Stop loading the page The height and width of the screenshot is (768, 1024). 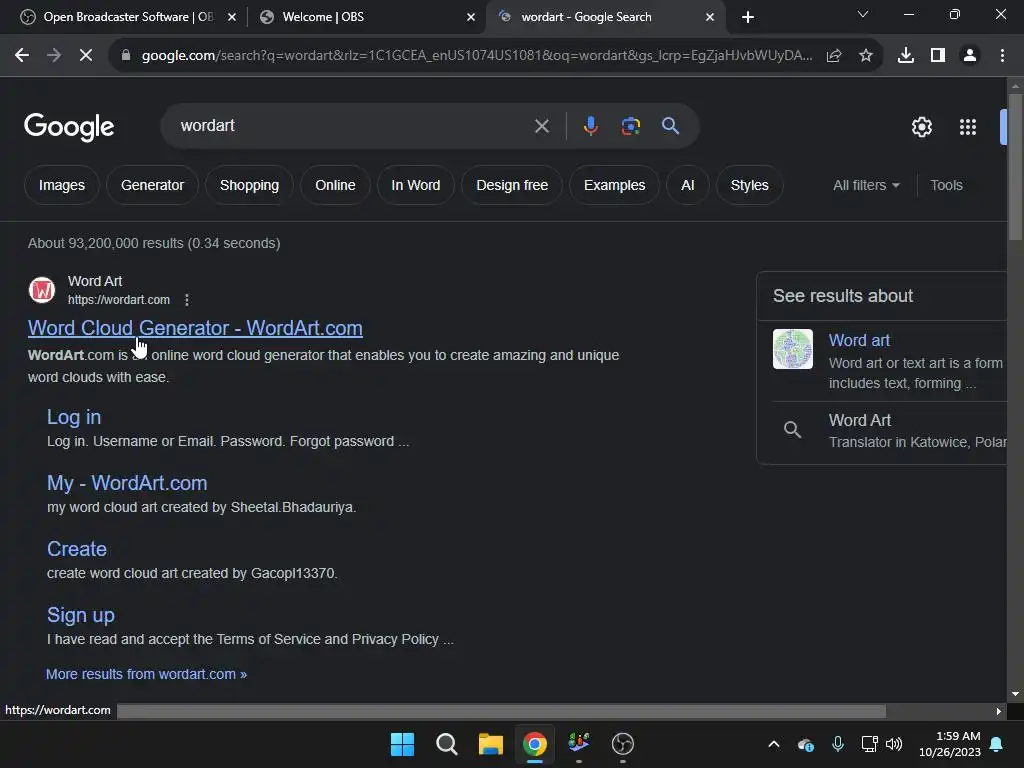86,56
